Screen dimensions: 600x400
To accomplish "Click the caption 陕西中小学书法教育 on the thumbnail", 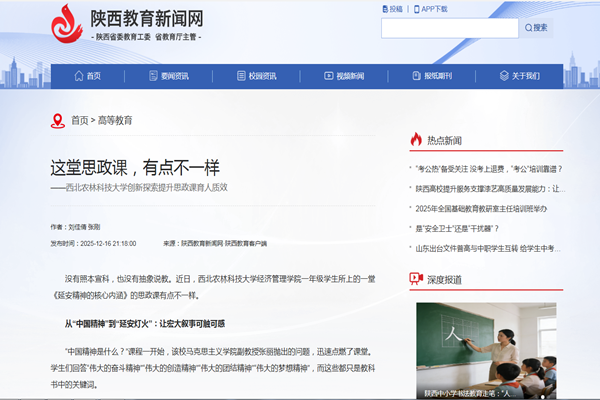I will pyautogui.click(x=470, y=393).
